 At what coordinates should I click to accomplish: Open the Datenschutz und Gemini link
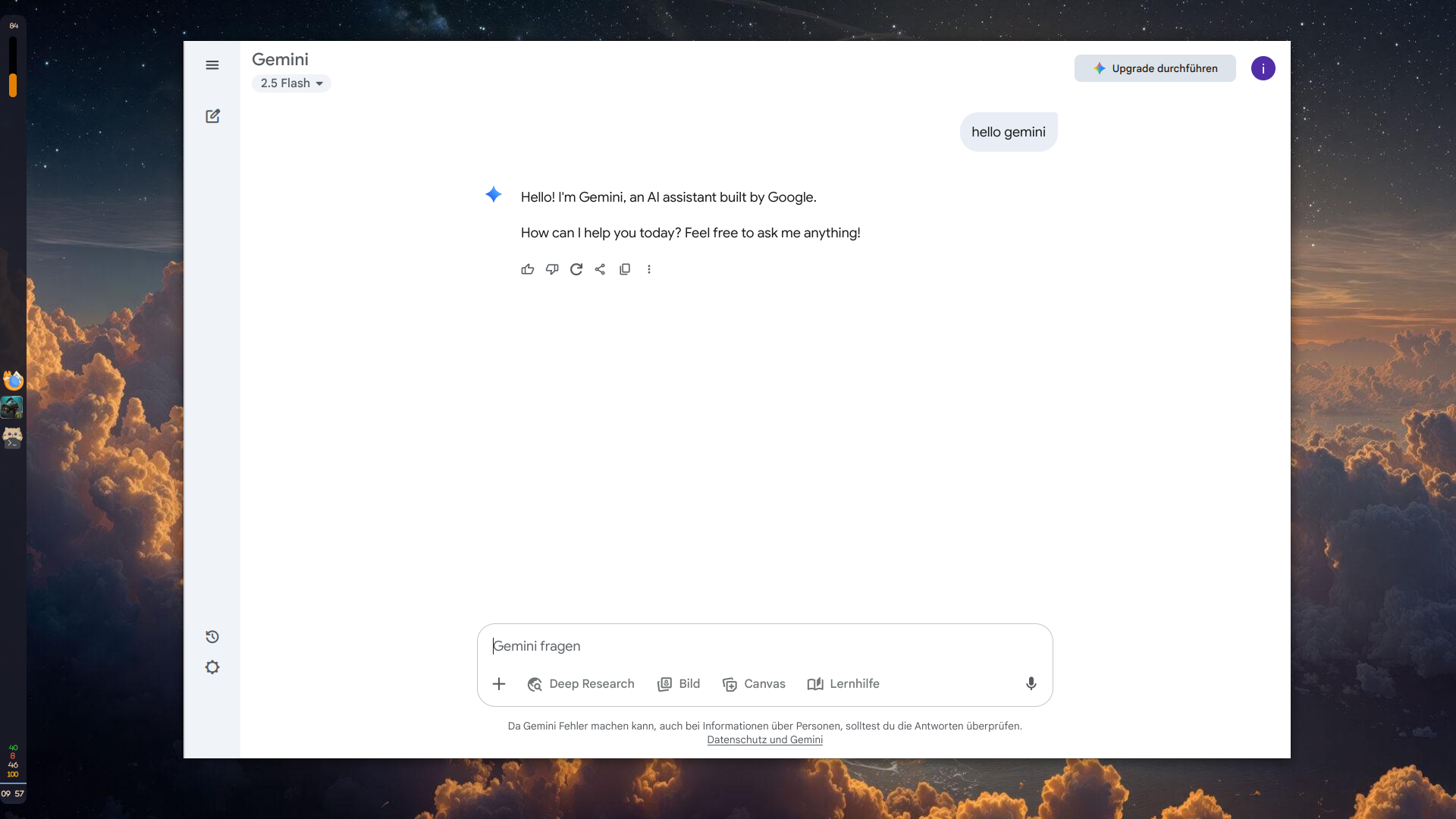click(x=764, y=740)
